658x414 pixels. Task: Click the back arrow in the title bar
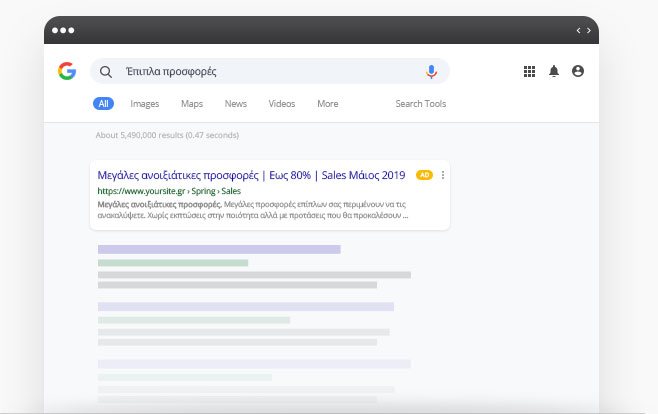(x=579, y=31)
